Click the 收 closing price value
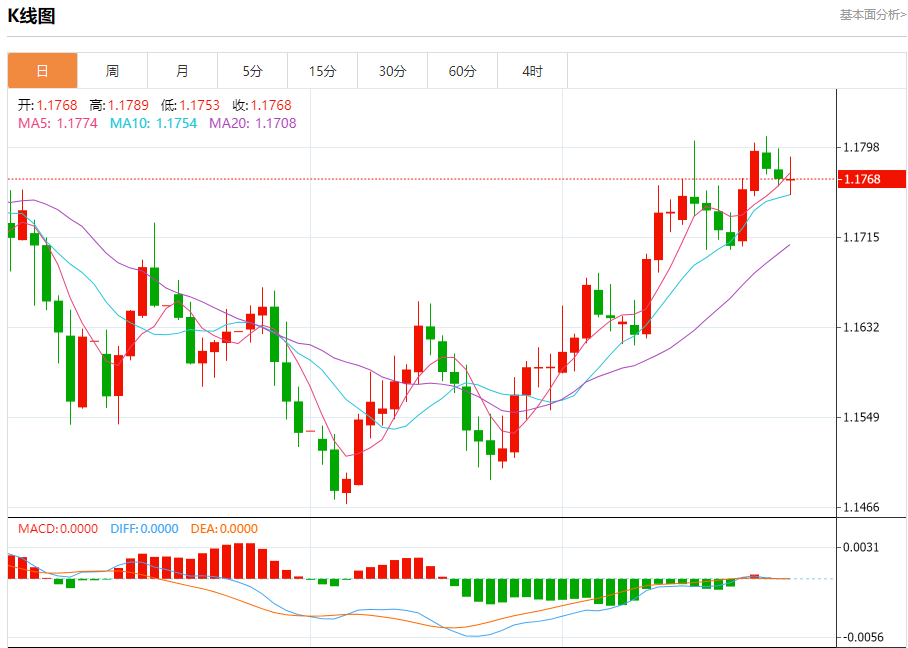This screenshot has height=648, width=908. 262,105
